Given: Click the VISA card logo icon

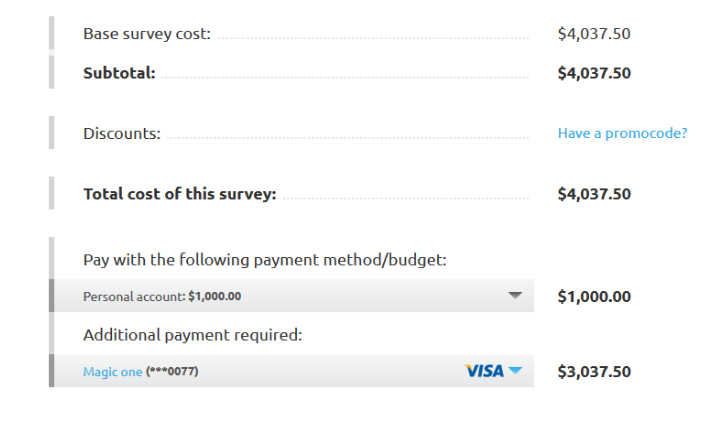Looking at the screenshot, I should coord(484,371).
